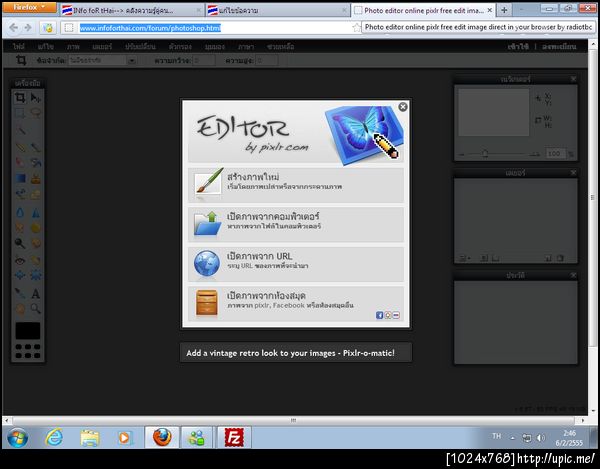The height and width of the screenshot is (469, 600).
Task: Click the navigator zoom percentage field
Action: tap(555, 154)
